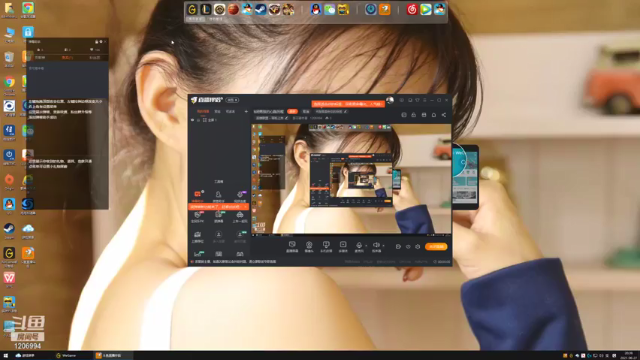Select Recycle Bin desktop icon
The width and height of the screenshot is (640, 360).
[9, 58]
